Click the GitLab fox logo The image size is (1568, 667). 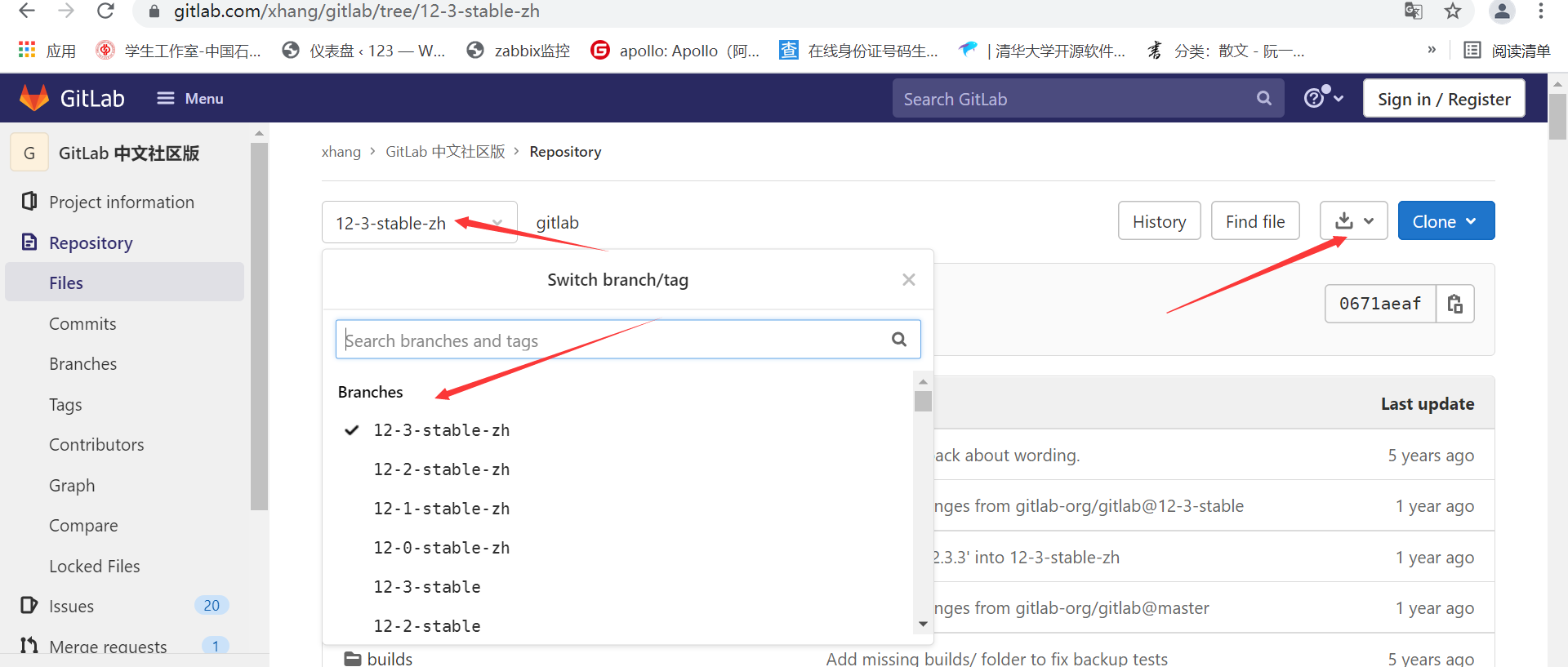click(x=34, y=98)
